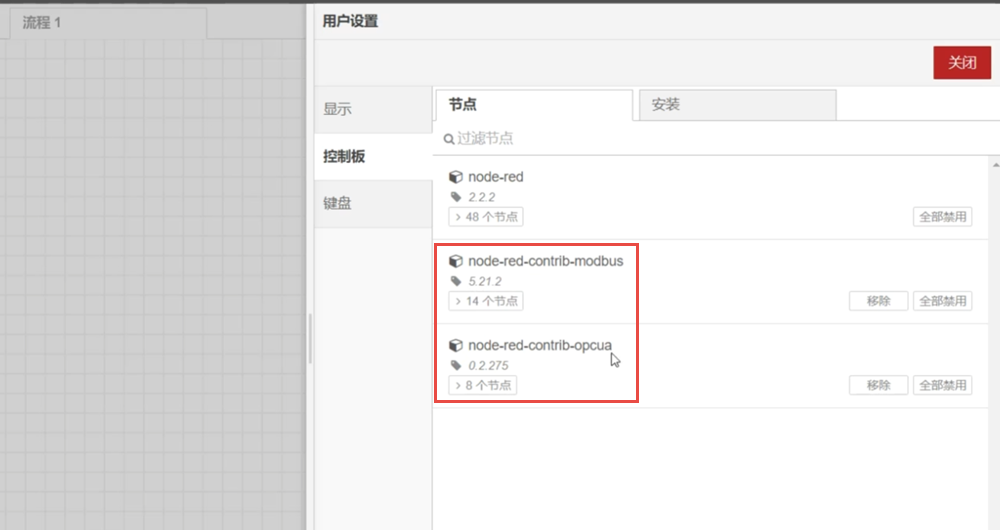Click the node-red-contrib-modbus package name

(x=546, y=261)
